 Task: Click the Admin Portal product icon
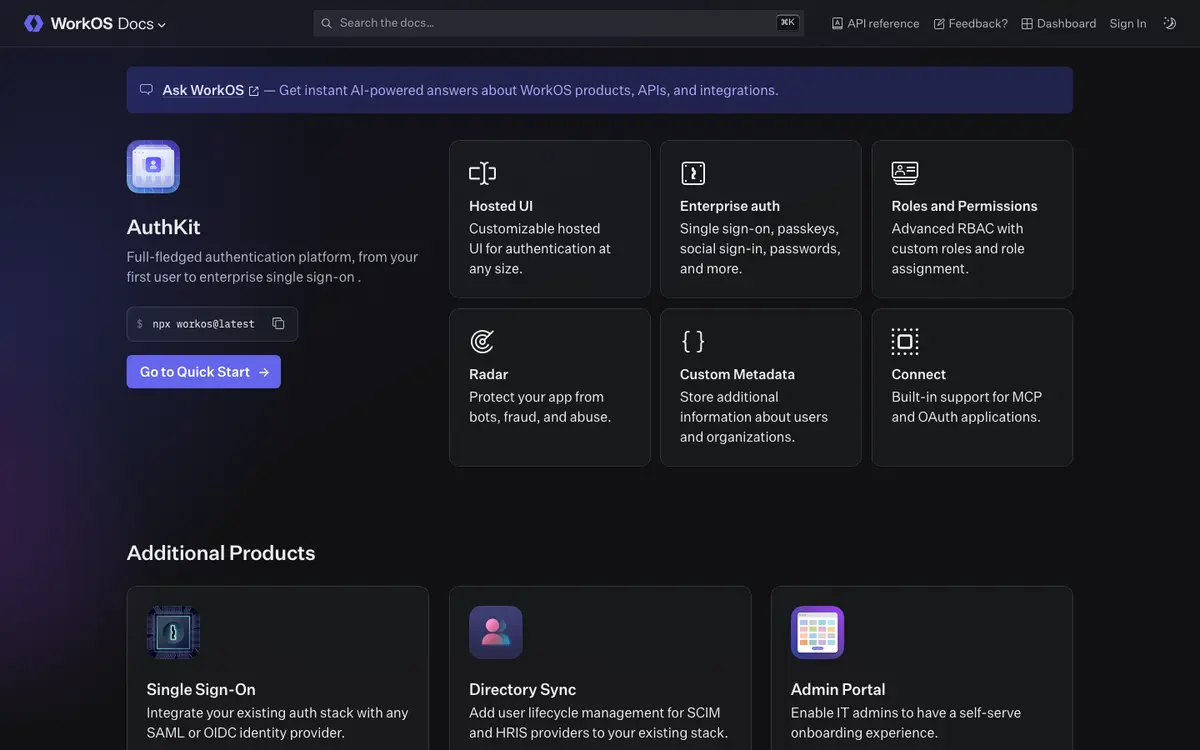tap(818, 632)
